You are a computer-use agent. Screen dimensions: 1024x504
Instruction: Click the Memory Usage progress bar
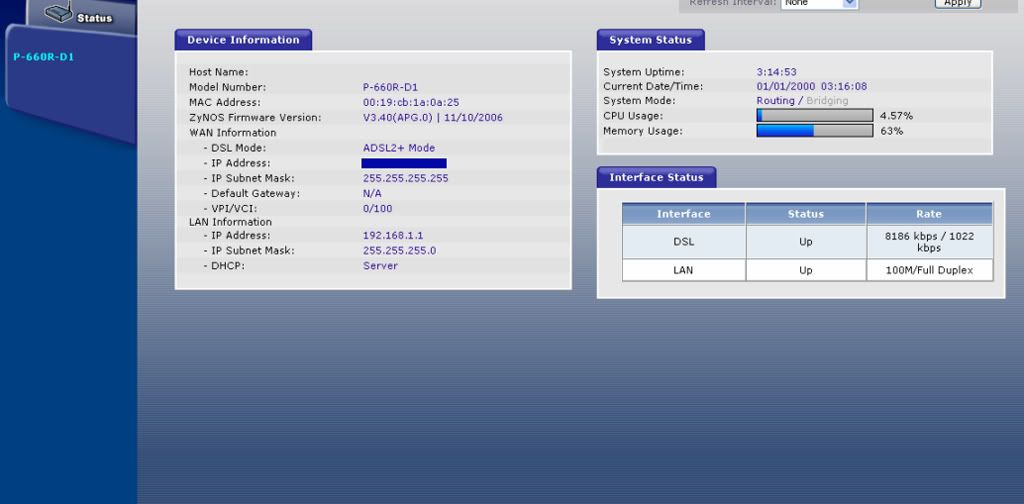814,131
